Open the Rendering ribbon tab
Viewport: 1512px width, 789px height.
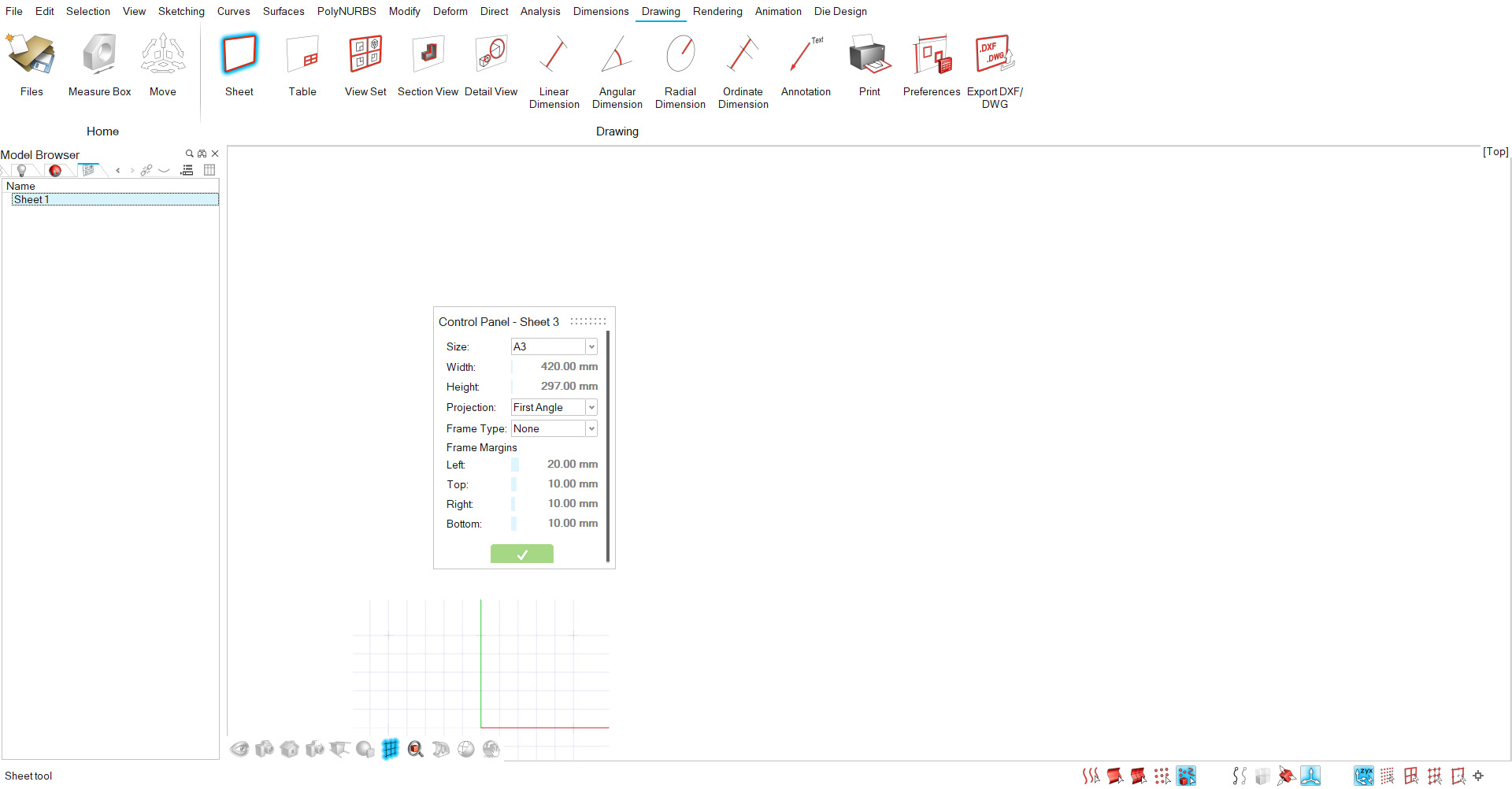point(717,11)
